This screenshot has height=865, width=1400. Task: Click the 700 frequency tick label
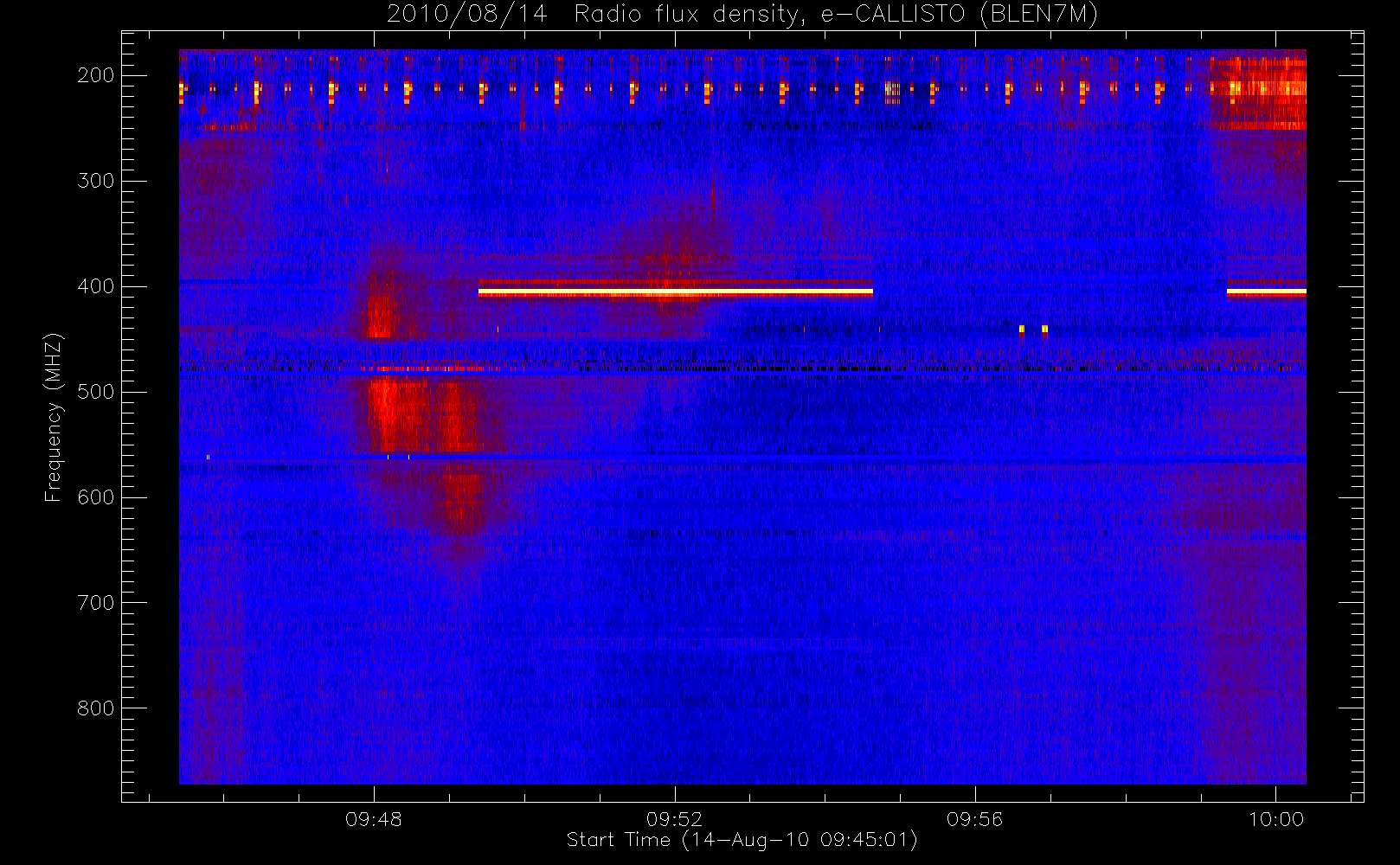(x=96, y=603)
